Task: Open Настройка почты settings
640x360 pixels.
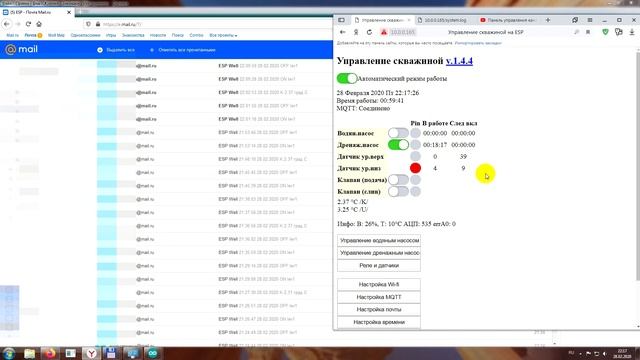Action: pyautogui.click(x=379, y=309)
